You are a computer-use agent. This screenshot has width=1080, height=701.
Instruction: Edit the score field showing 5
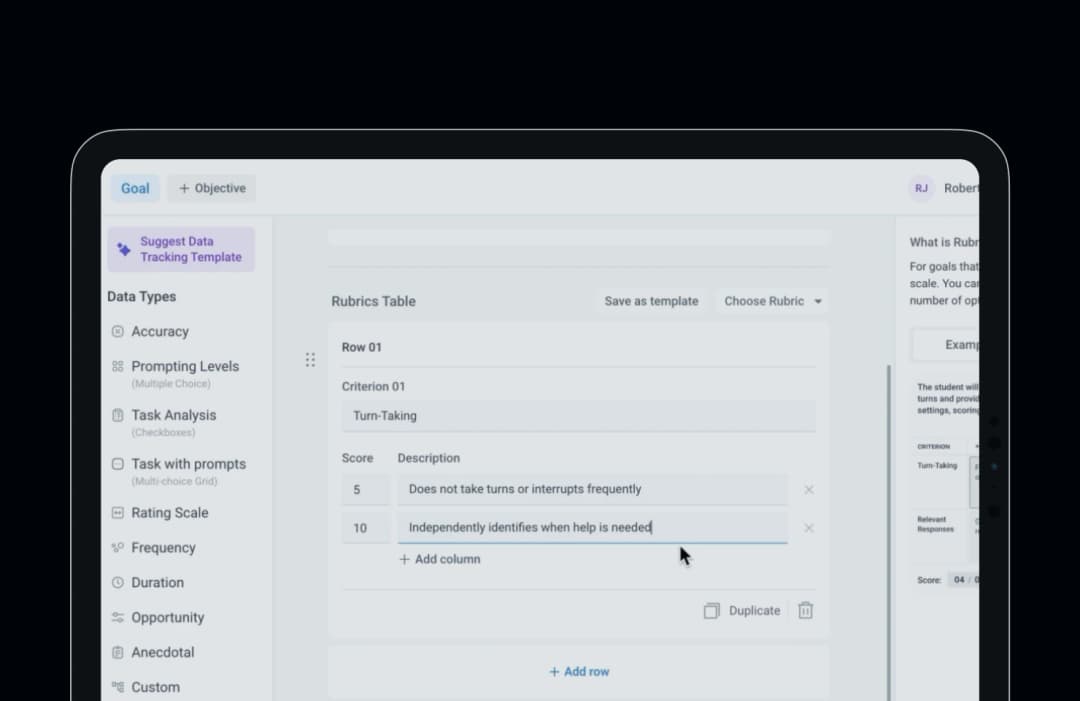(x=366, y=490)
